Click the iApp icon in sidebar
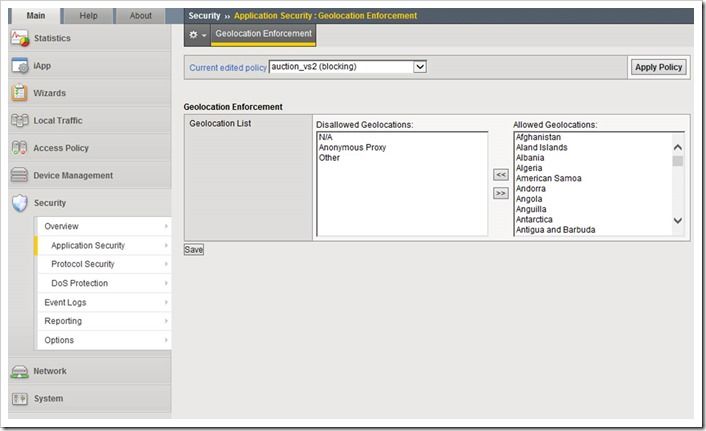 [20, 66]
